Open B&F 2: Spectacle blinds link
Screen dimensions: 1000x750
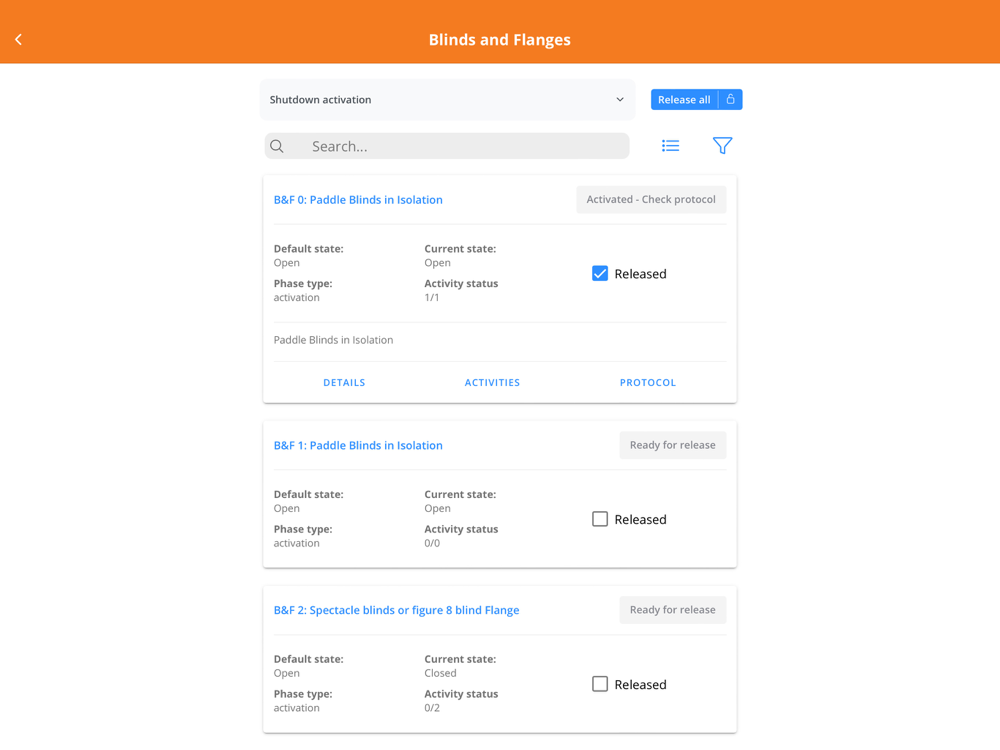pyautogui.click(x=396, y=610)
